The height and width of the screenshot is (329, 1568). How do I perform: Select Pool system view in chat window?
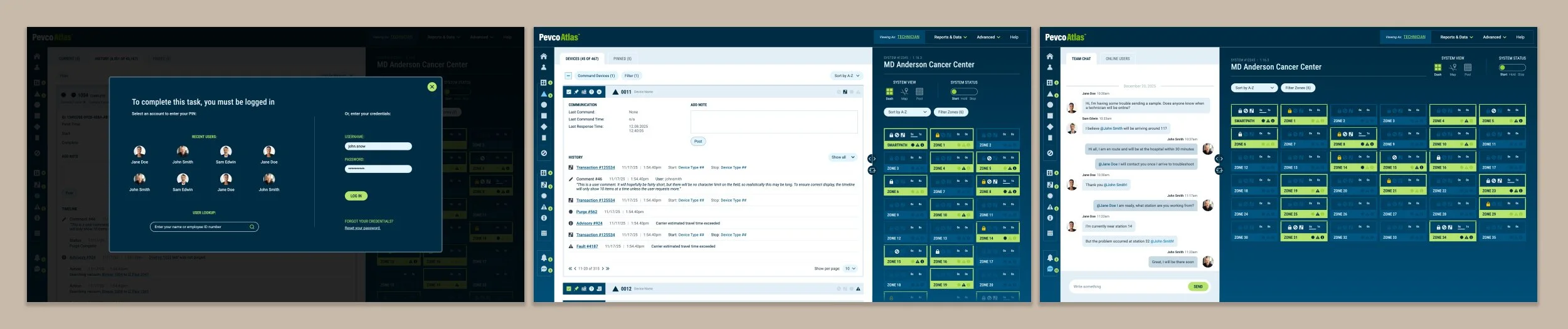[1468, 69]
